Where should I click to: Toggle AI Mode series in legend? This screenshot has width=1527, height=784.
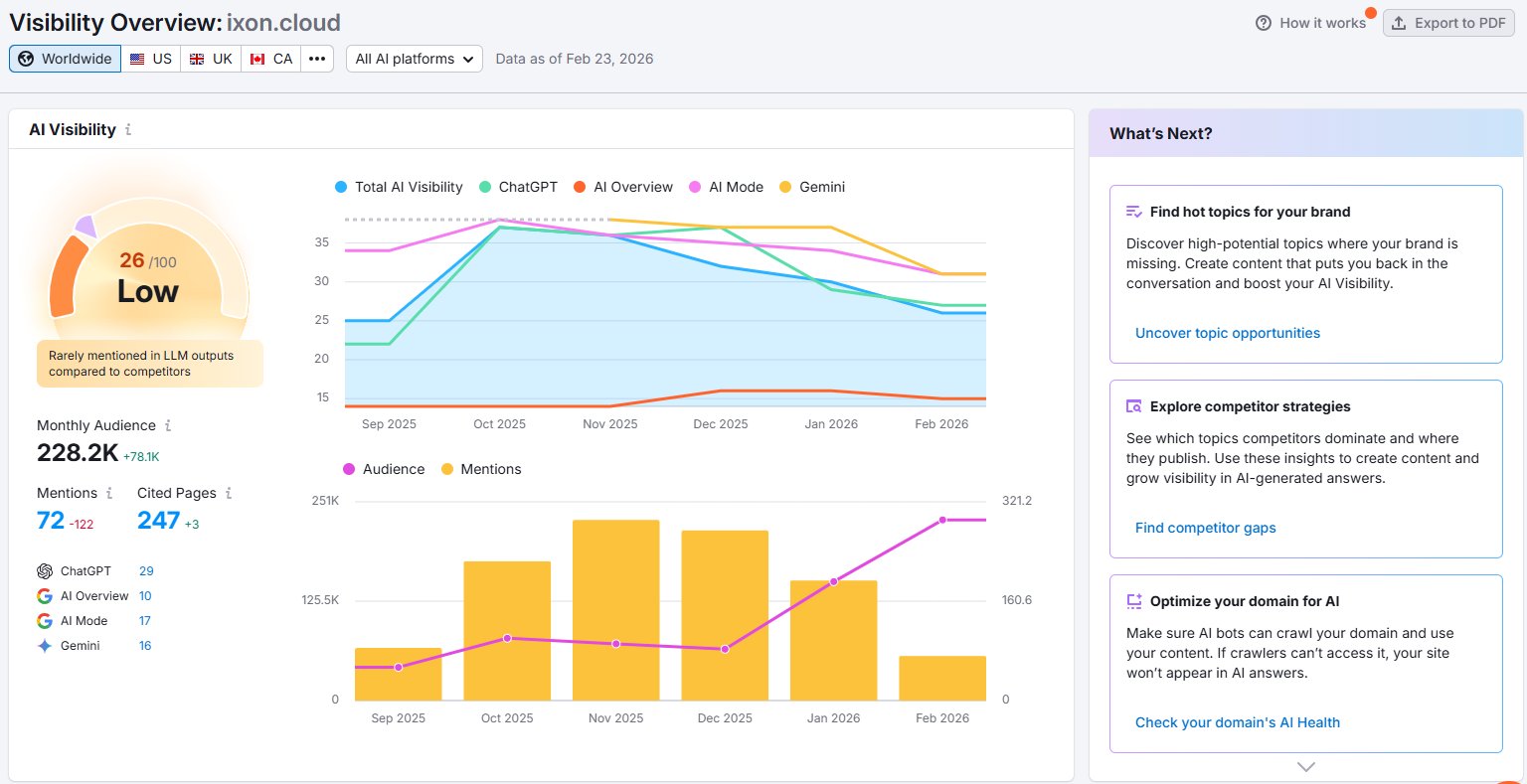click(x=726, y=187)
